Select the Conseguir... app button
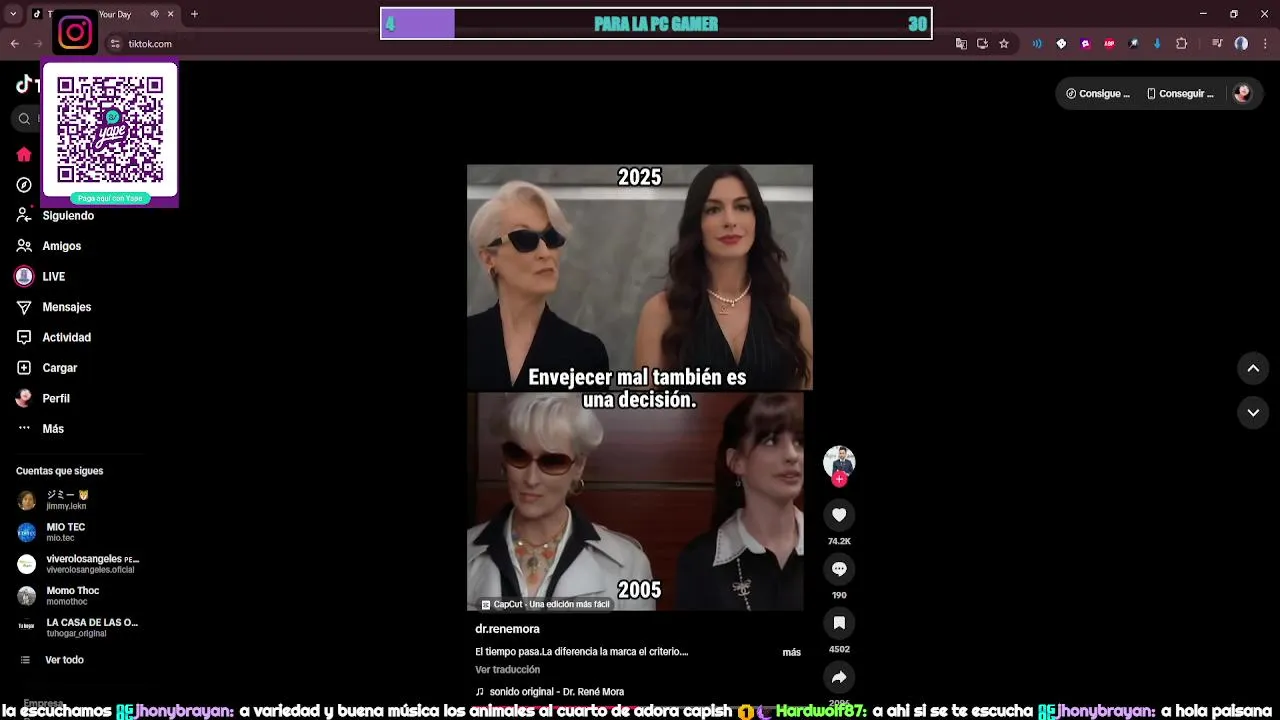1280x720 pixels. (x=1180, y=94)
